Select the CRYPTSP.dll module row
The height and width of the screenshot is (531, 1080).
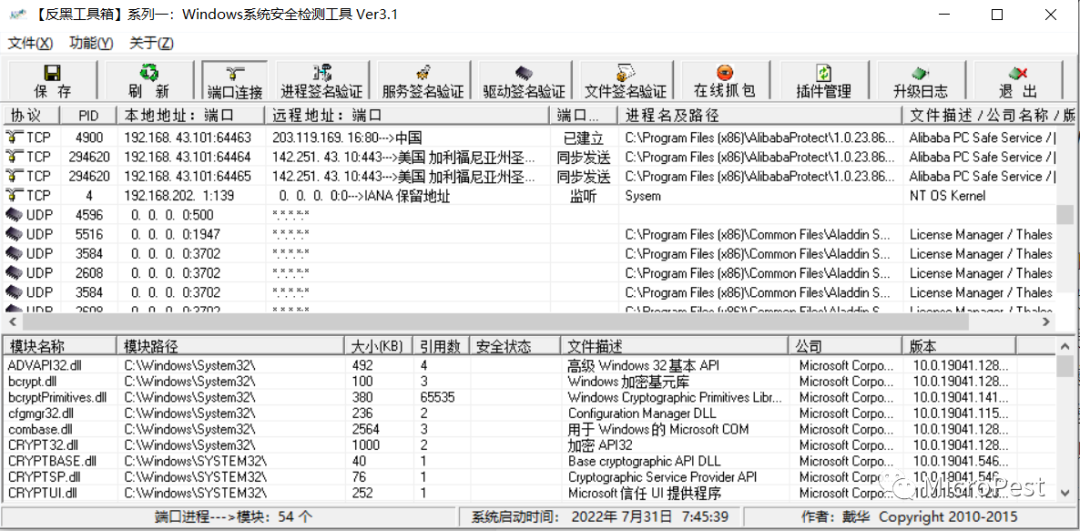click(528, 477)
